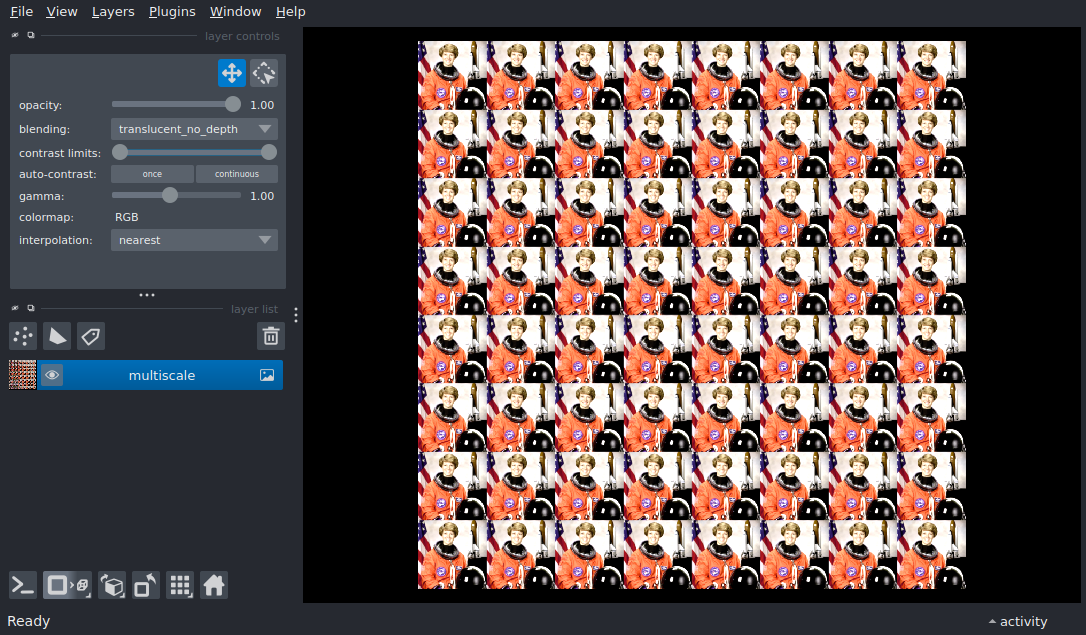Click the Ready status text

click(x=28, y=621)
